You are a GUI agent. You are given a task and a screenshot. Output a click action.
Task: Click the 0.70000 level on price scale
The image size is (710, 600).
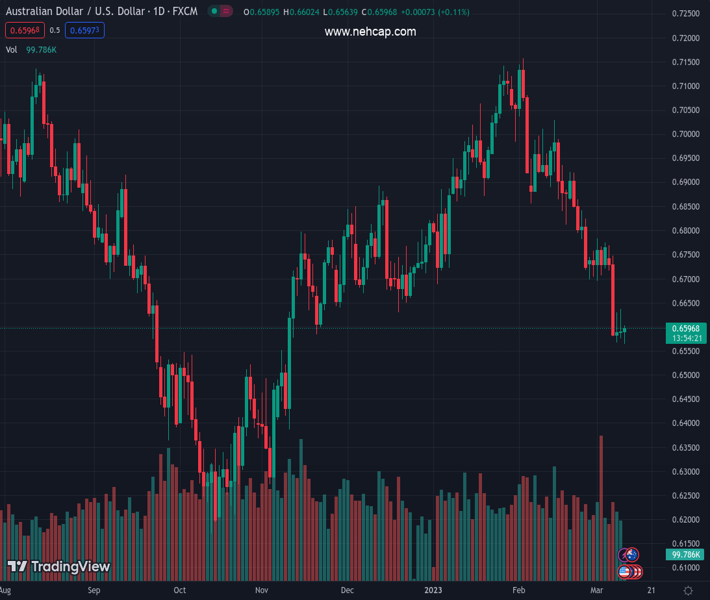coord(686,134)
